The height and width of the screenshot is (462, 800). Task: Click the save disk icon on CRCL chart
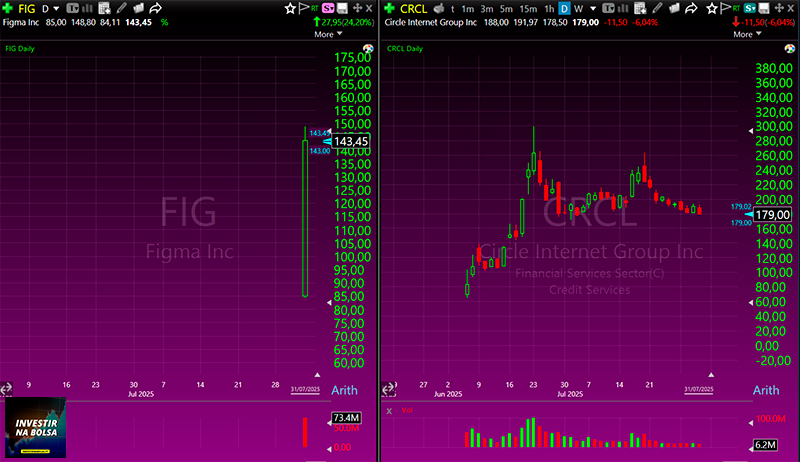(764, 8)
